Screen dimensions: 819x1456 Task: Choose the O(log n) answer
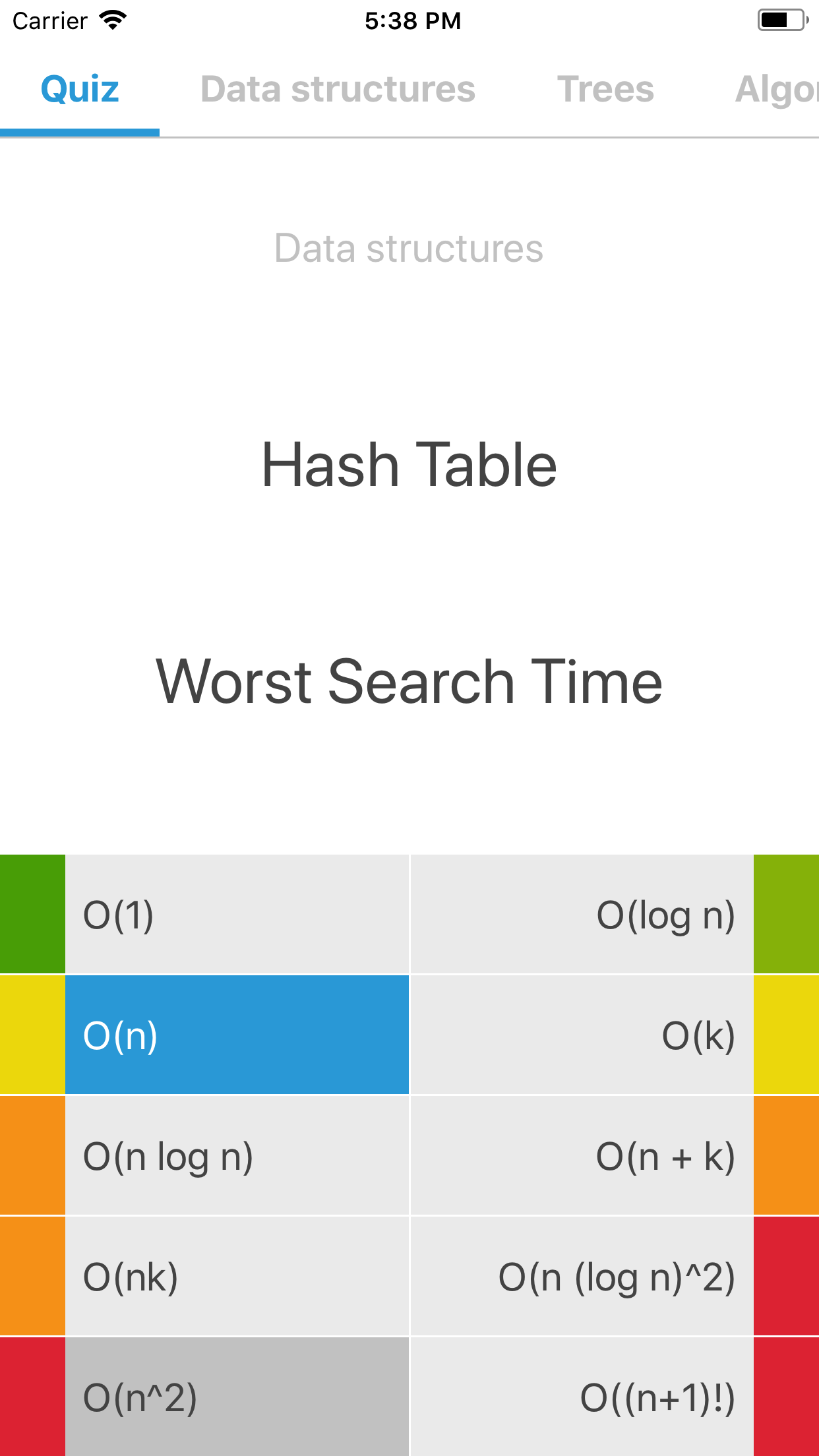[x=582, y=915]
